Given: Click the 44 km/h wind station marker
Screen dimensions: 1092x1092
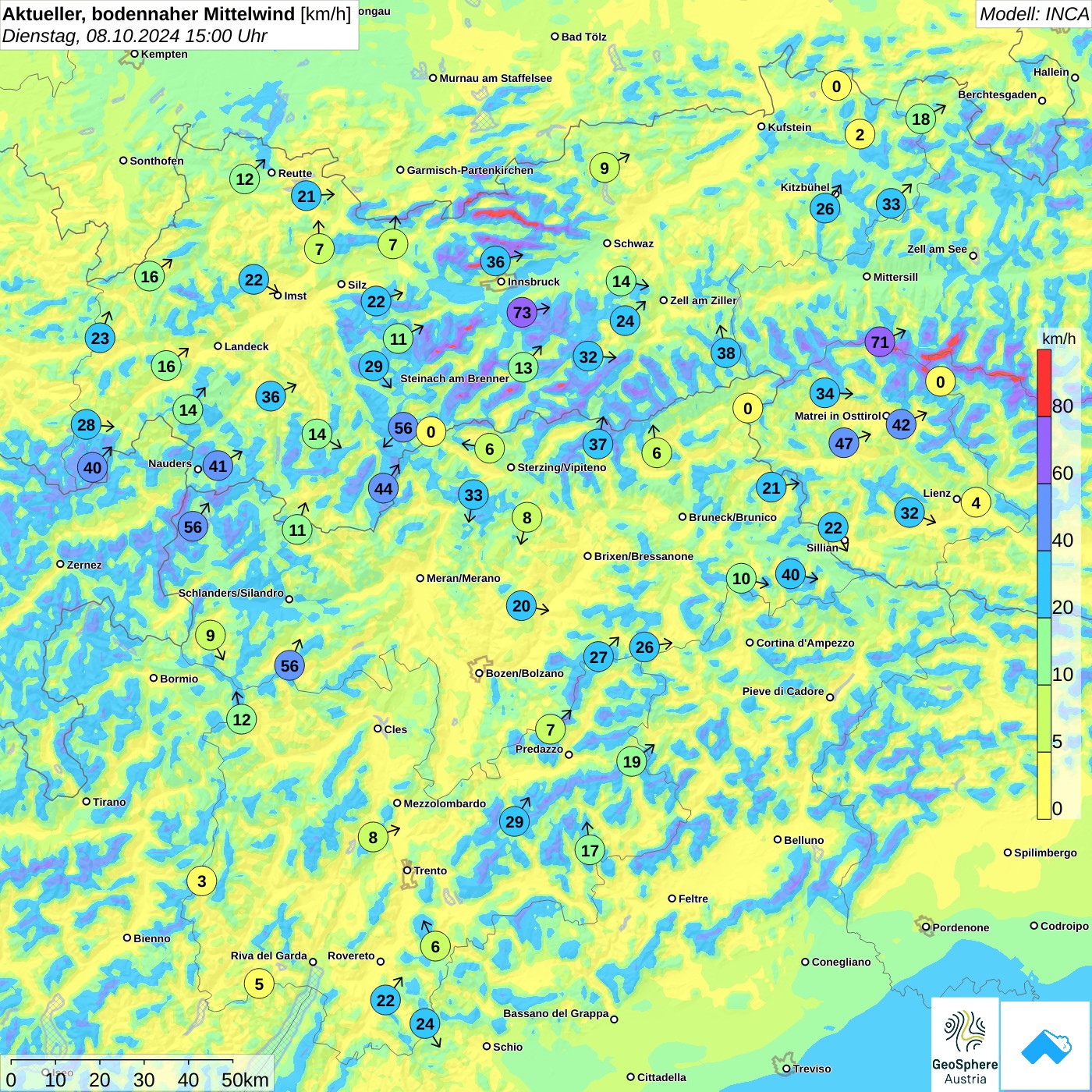Looking at the screenshot, I should tap(383, 489).
